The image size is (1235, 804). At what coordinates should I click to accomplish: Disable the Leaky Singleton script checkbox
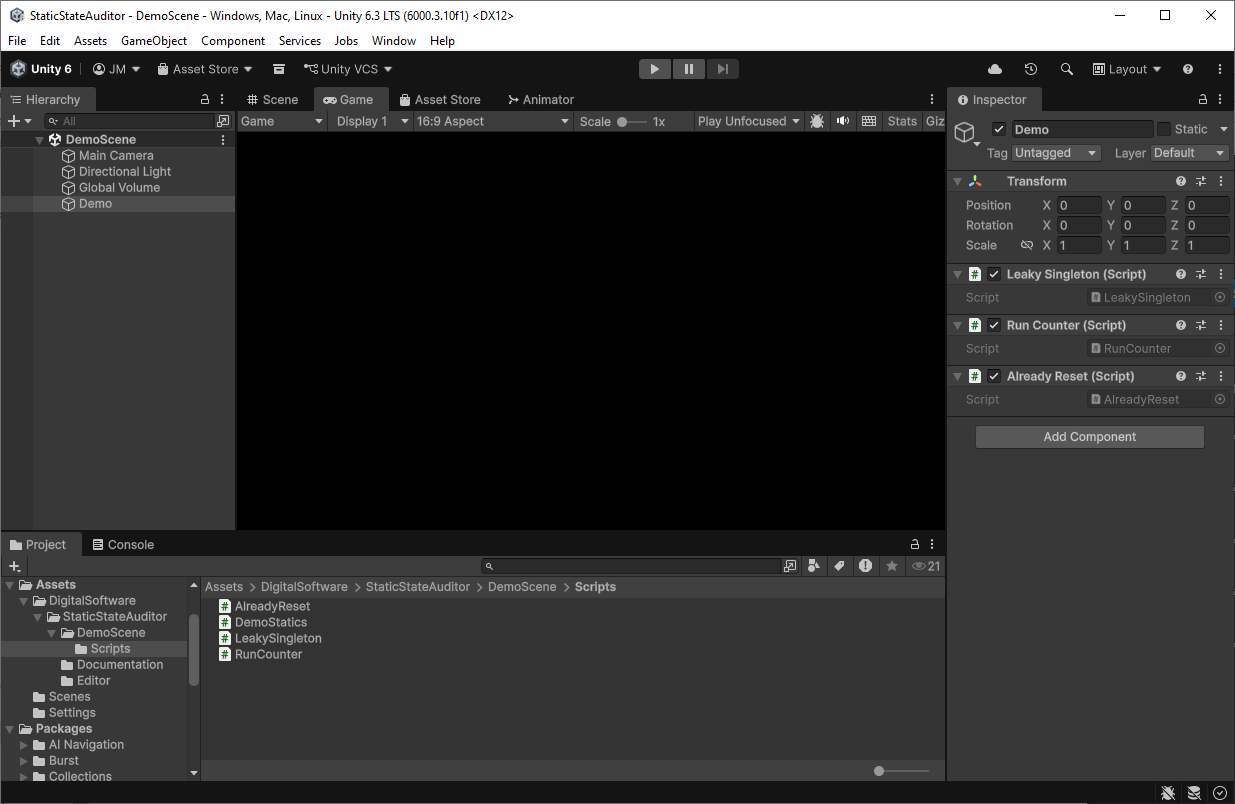point(994,274)
